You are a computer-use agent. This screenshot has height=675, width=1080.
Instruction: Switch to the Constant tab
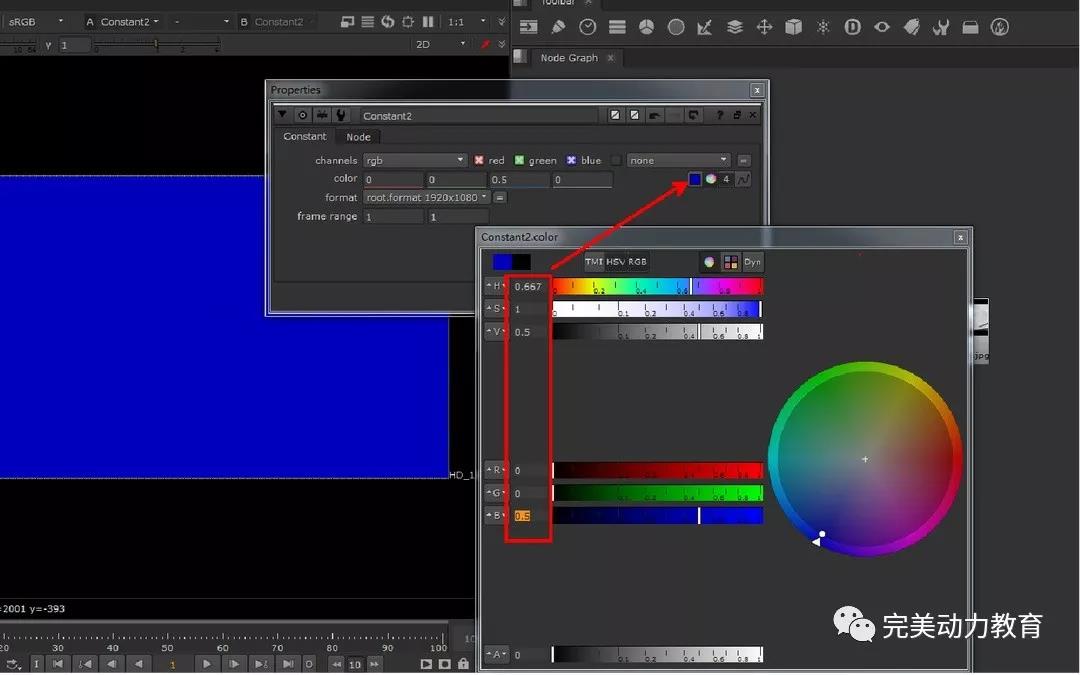304,136
